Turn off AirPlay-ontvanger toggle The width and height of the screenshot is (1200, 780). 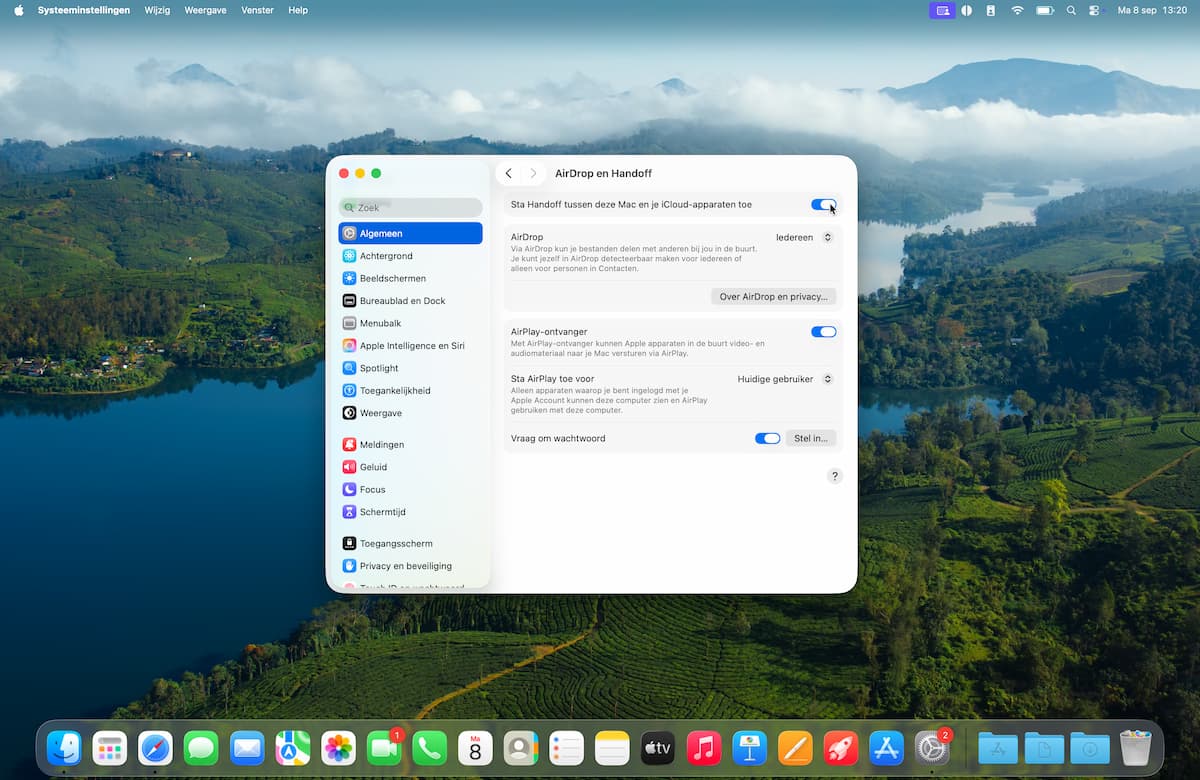click(823, 332)
